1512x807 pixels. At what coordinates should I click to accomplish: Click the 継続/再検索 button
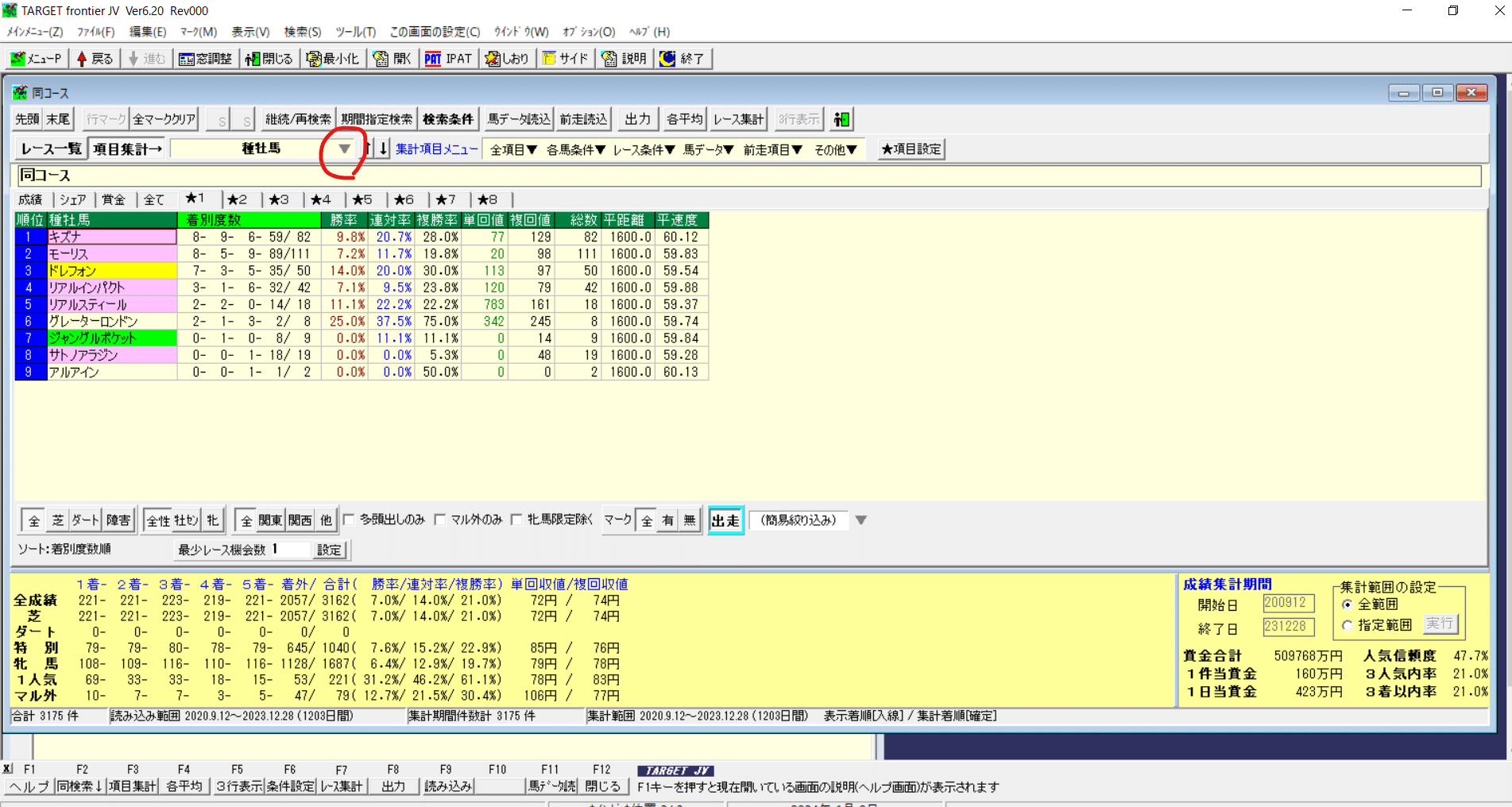click(298, 119)
